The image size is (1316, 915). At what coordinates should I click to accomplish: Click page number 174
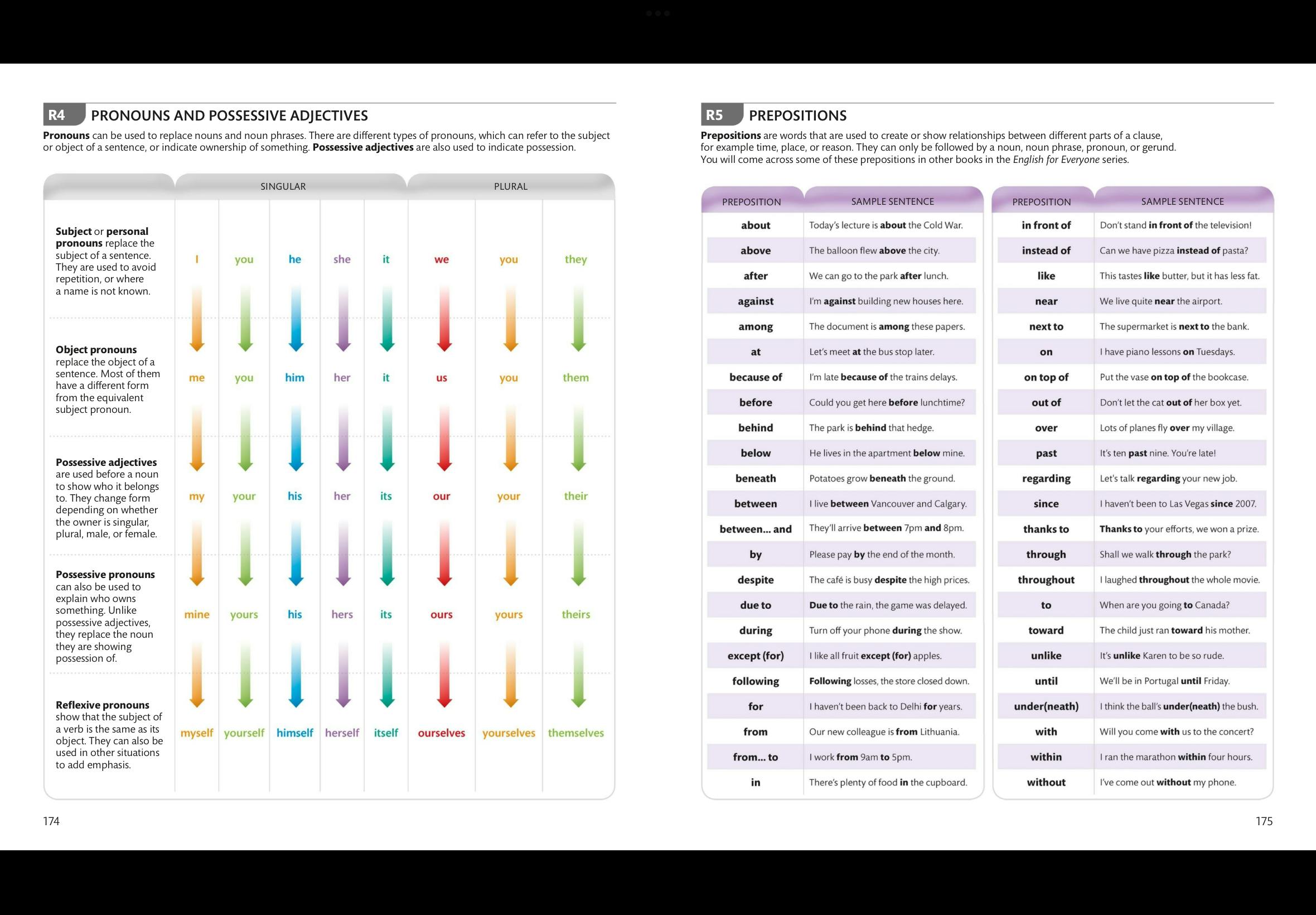coord(51,821)
